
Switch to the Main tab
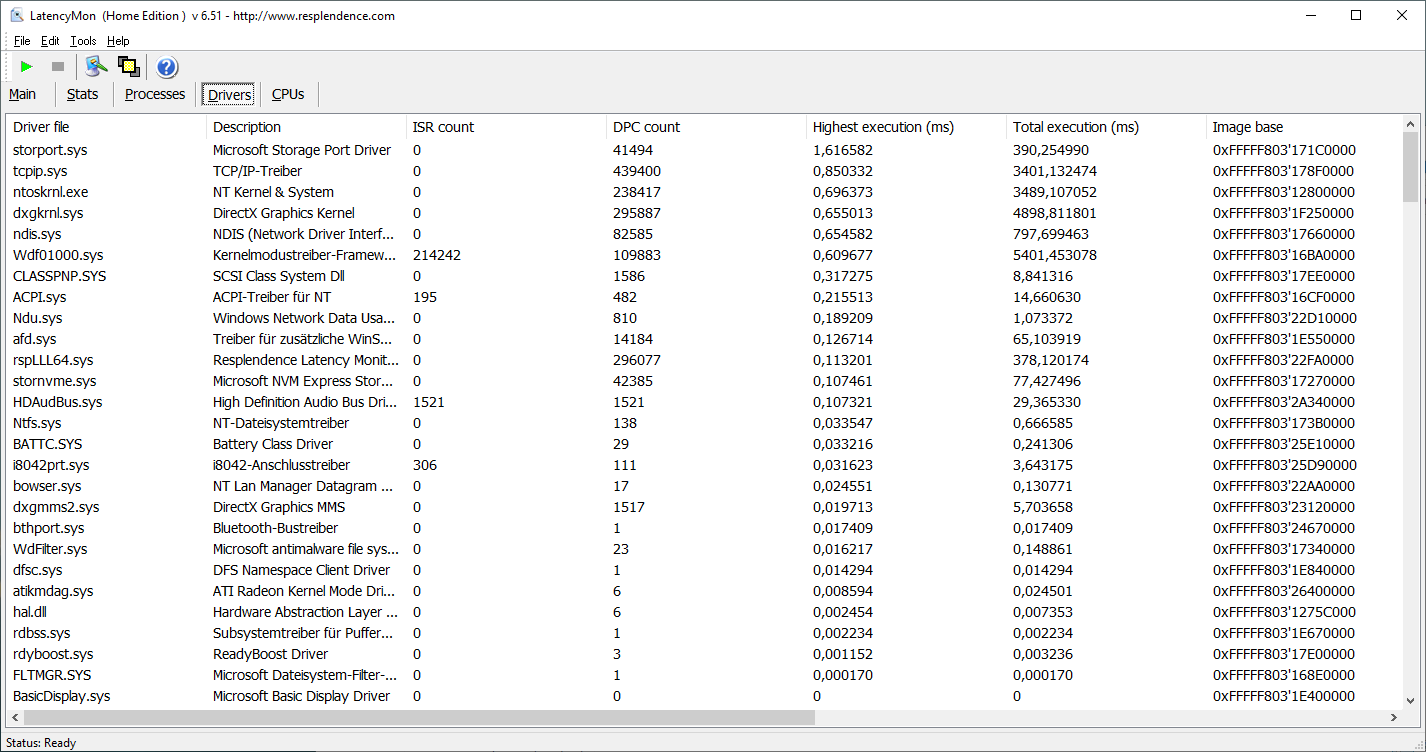tap(22, 94)
